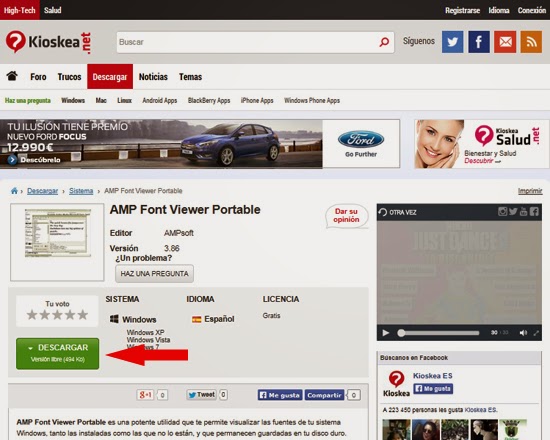Click the breadcrumb home icon
550x440 pixels.
[14, 191]
